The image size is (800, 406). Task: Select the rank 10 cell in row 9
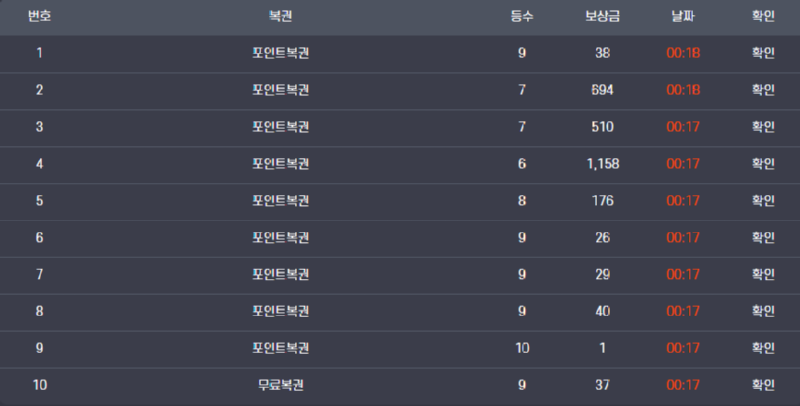click(522, 348)
